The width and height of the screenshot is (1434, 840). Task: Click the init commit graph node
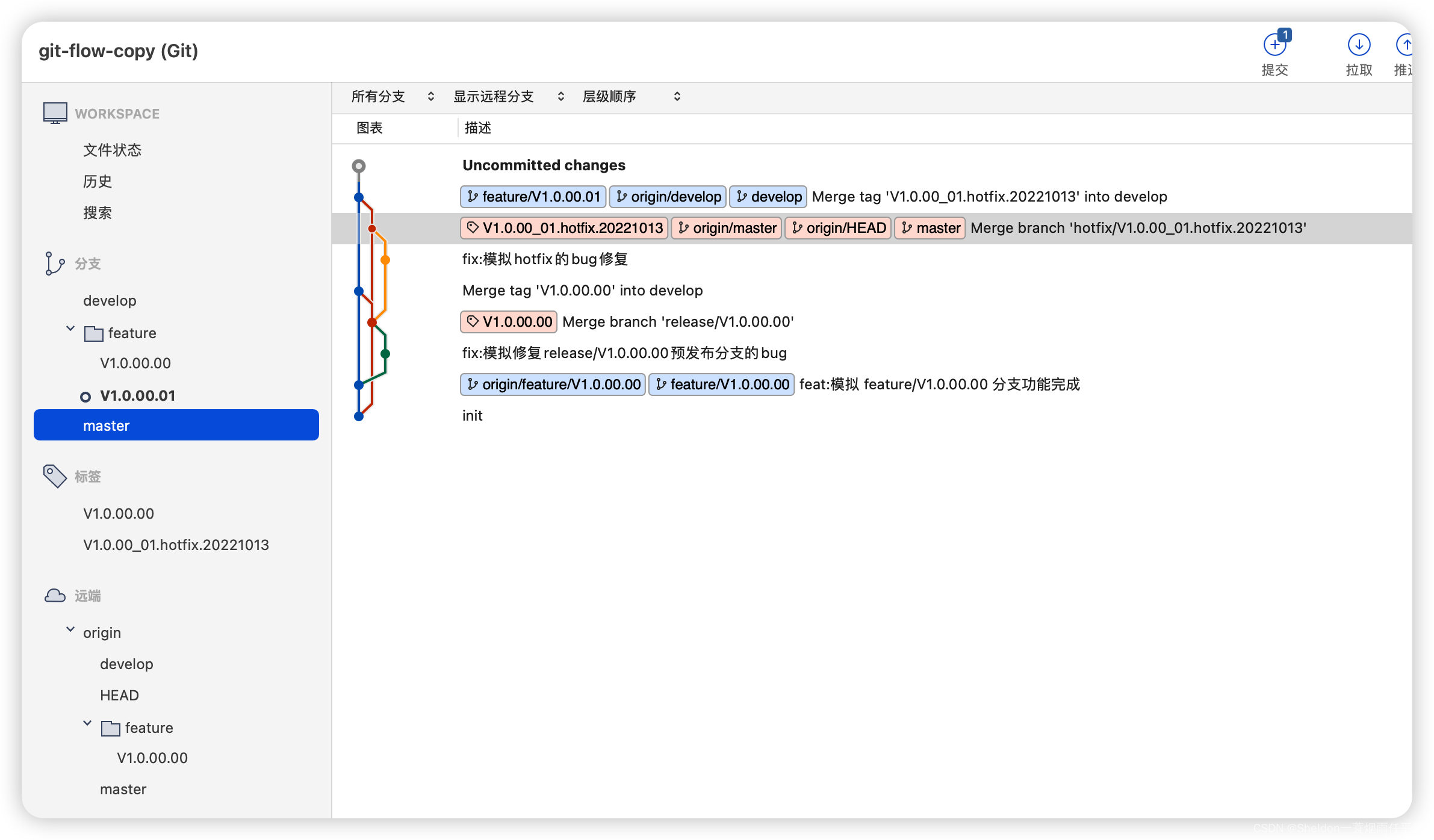tap(359, 416)
